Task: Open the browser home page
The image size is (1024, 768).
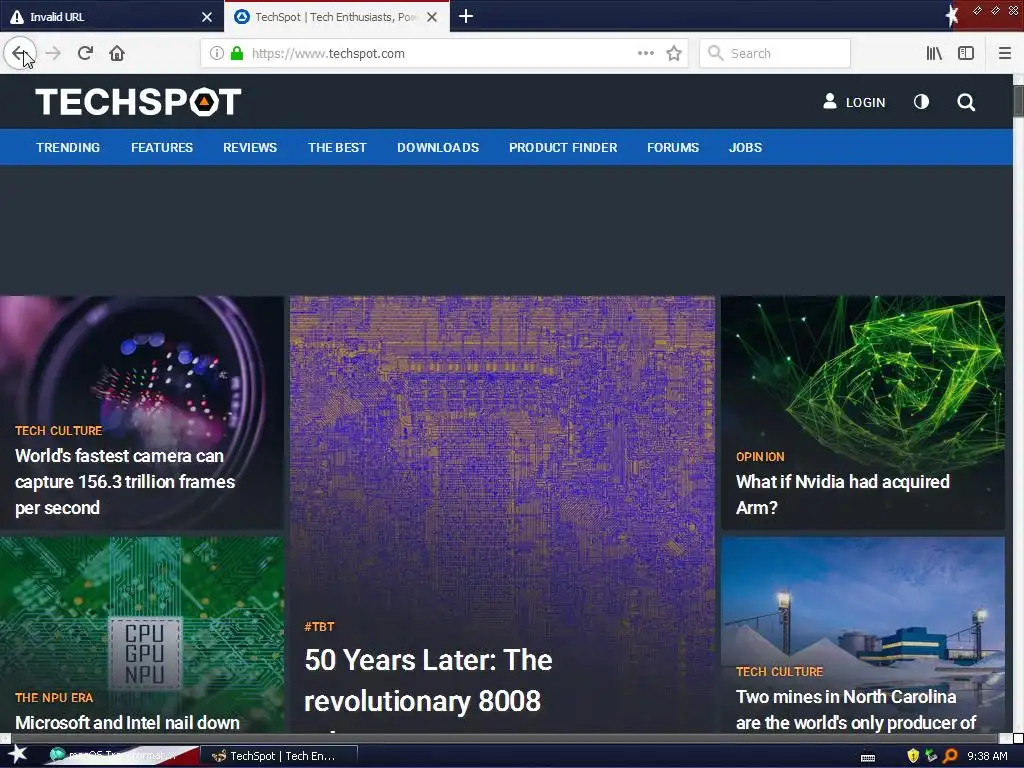Action: [117, 53]
